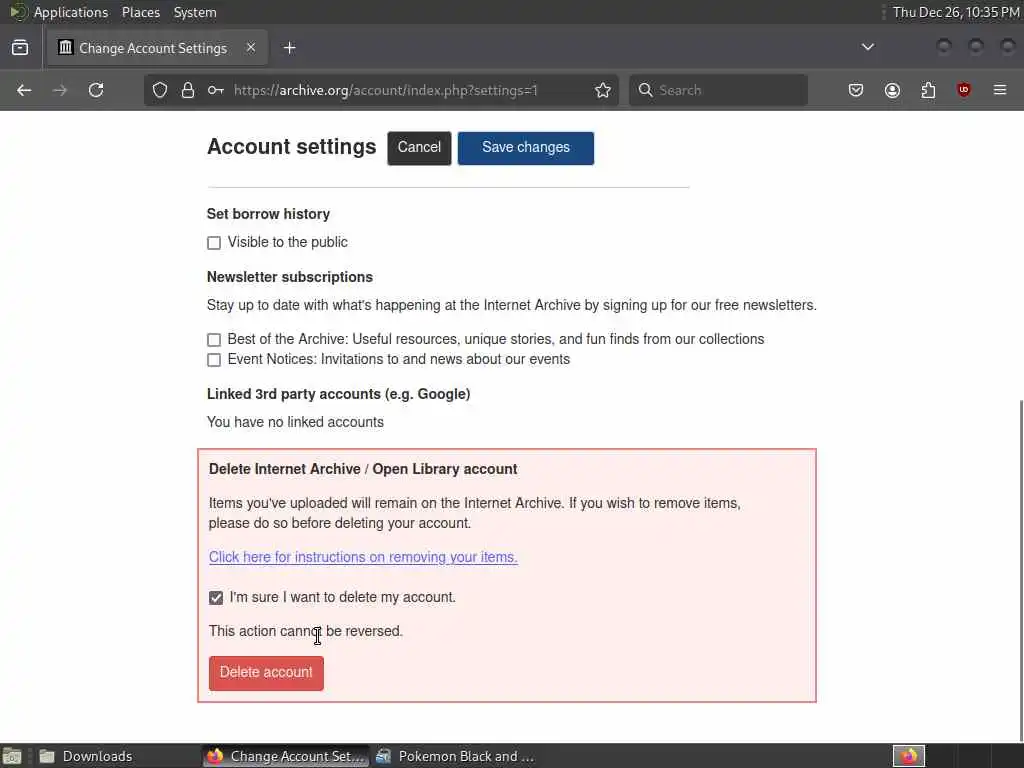Click the address bar URL
Screen dimensions: 1024x768
[385, 90]
